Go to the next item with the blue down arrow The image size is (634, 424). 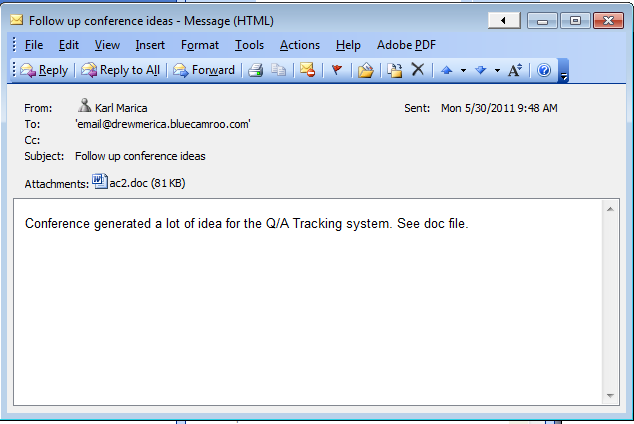click(x=480, y=70)
